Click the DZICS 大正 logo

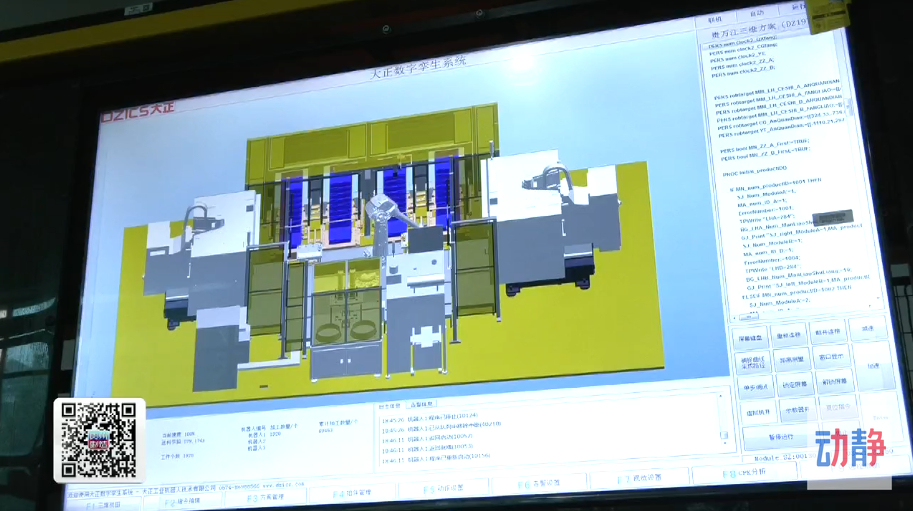click(141, 115)
